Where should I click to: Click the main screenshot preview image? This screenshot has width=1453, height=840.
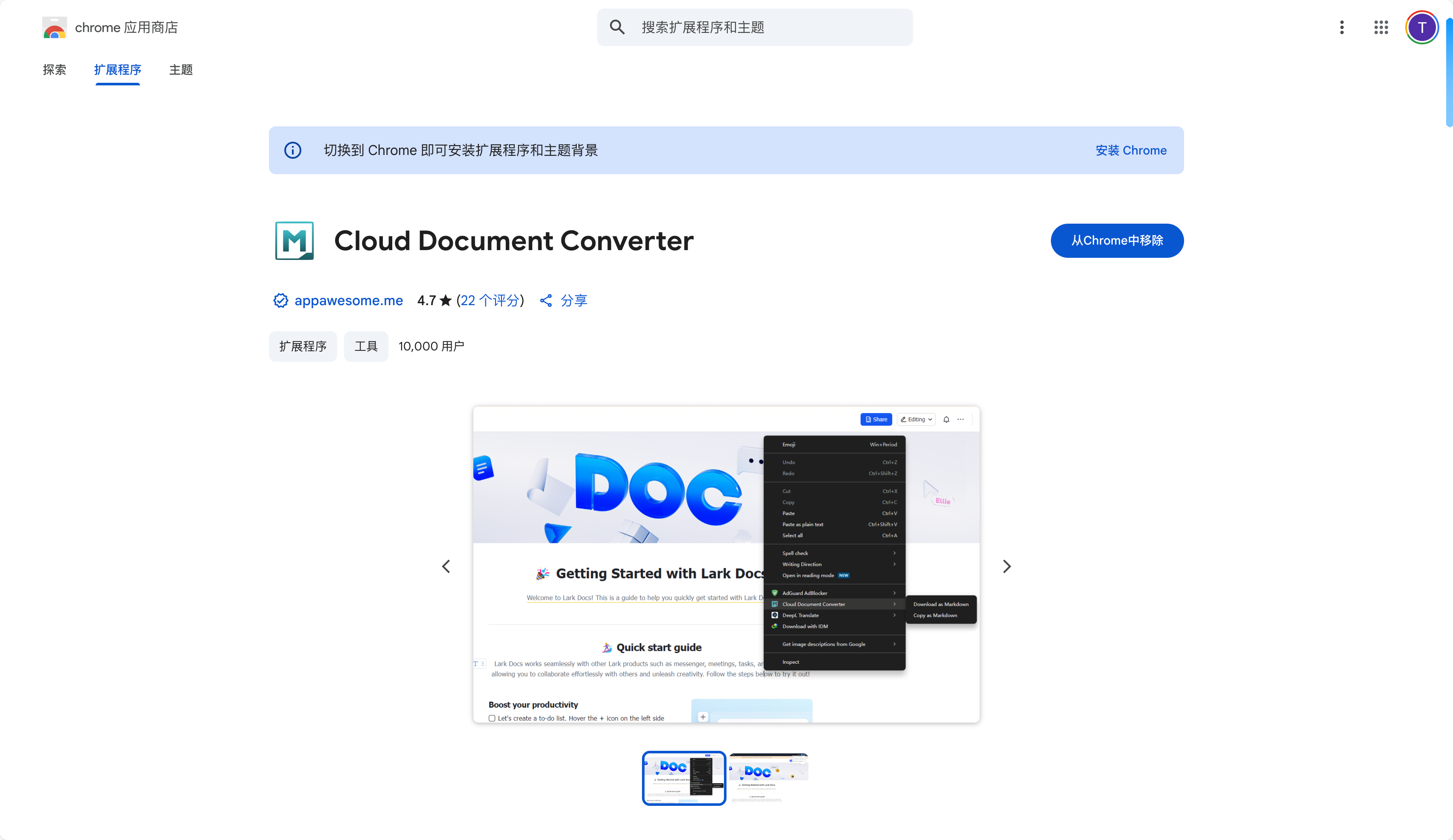726,565
